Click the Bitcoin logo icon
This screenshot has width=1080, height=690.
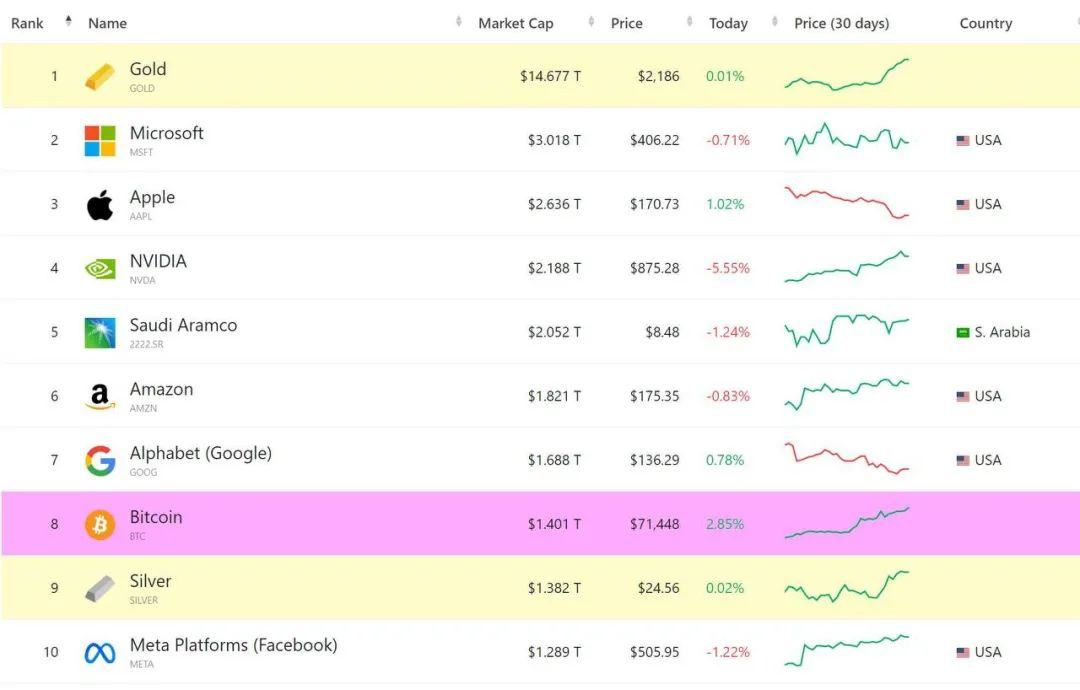pyautogui.click(x=100, y=525)
